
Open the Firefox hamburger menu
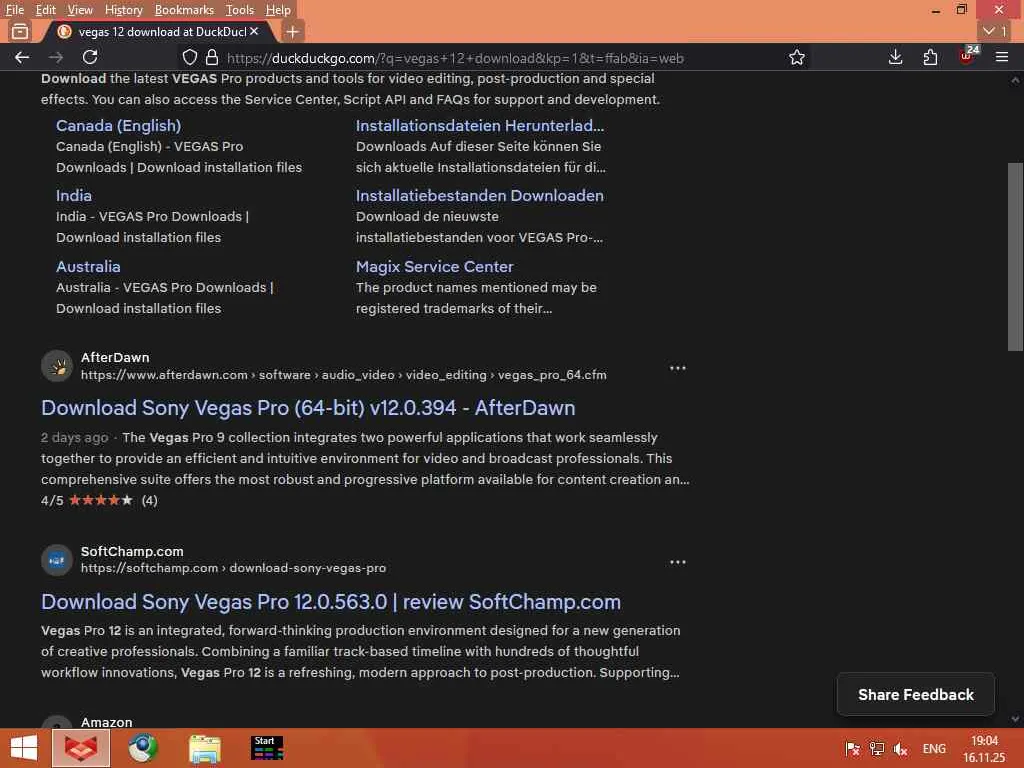(x=1002, y=57)
